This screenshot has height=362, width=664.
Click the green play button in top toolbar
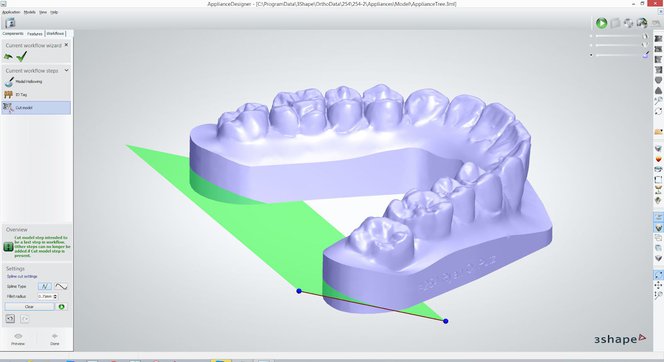pos(601,23)
